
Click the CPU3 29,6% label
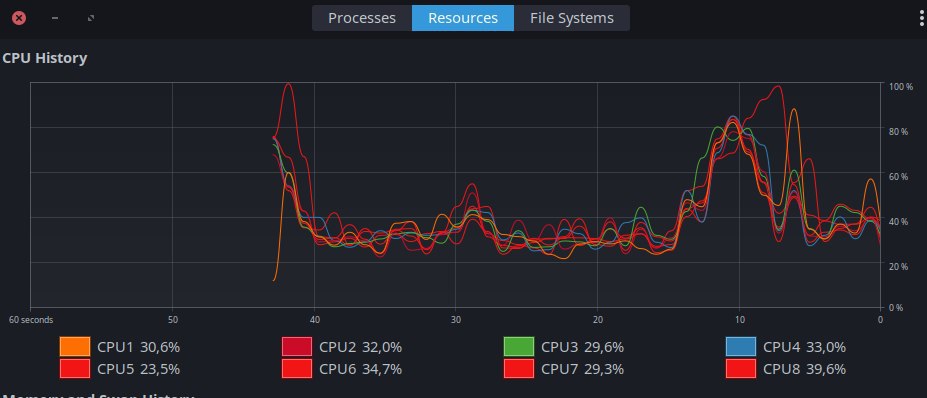[x=582, y=347]
